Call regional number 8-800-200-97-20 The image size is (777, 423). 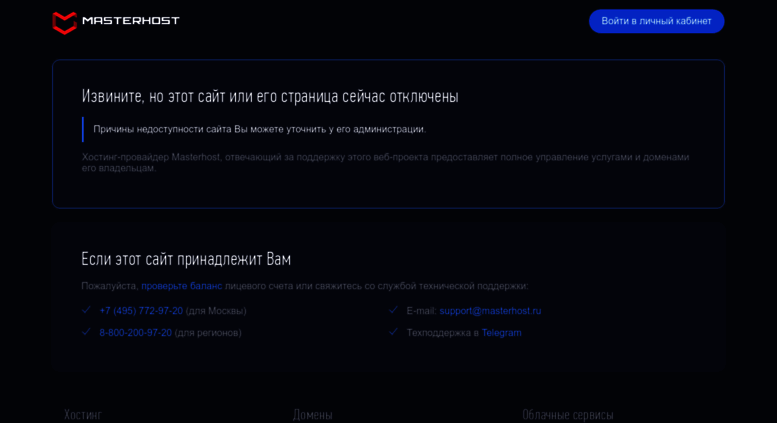coord(136,332)
